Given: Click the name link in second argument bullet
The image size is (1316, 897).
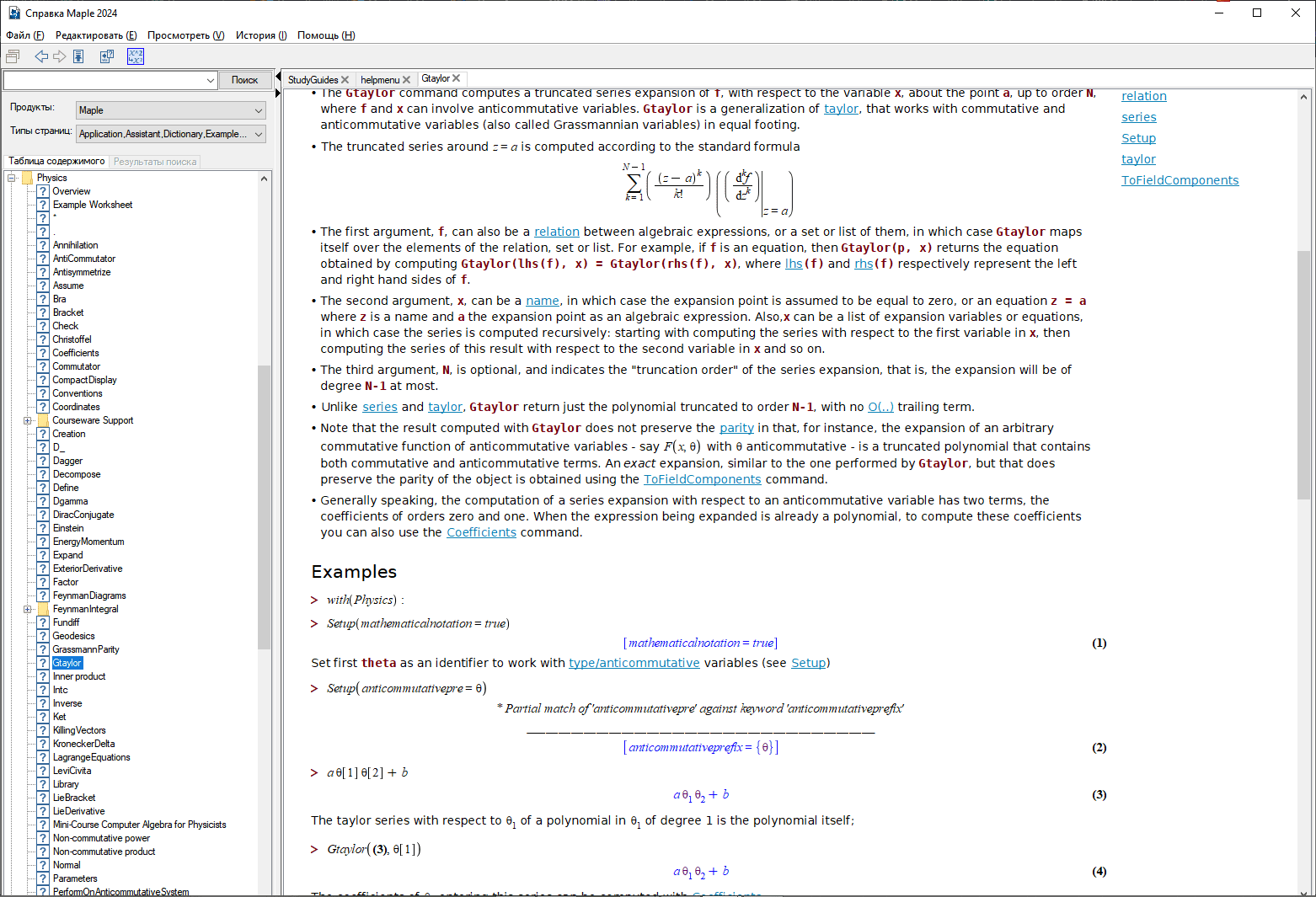Looking at the screenshot, I should [543, 301].
